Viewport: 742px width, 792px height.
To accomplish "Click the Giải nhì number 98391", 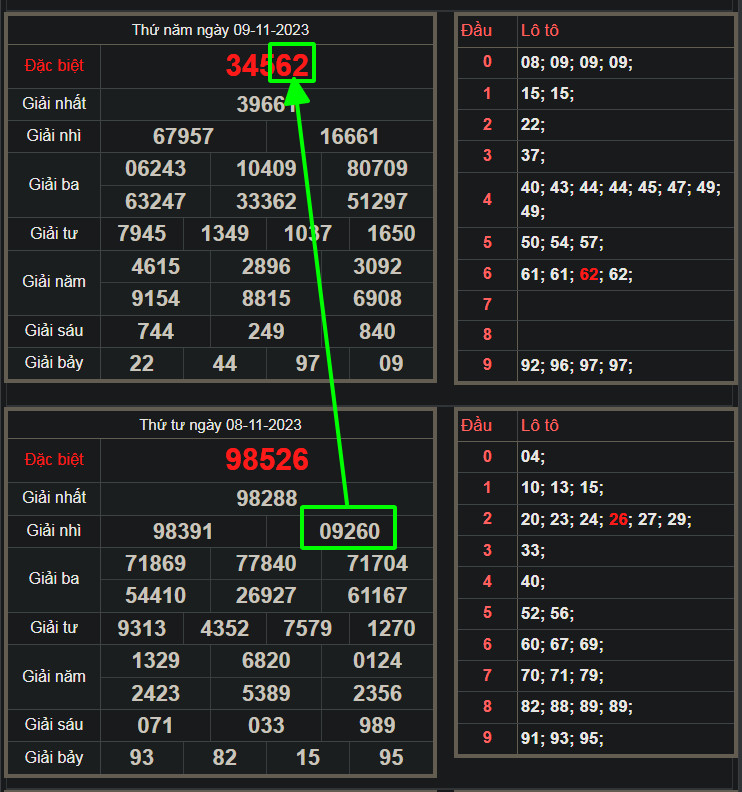I will (183, 531).
